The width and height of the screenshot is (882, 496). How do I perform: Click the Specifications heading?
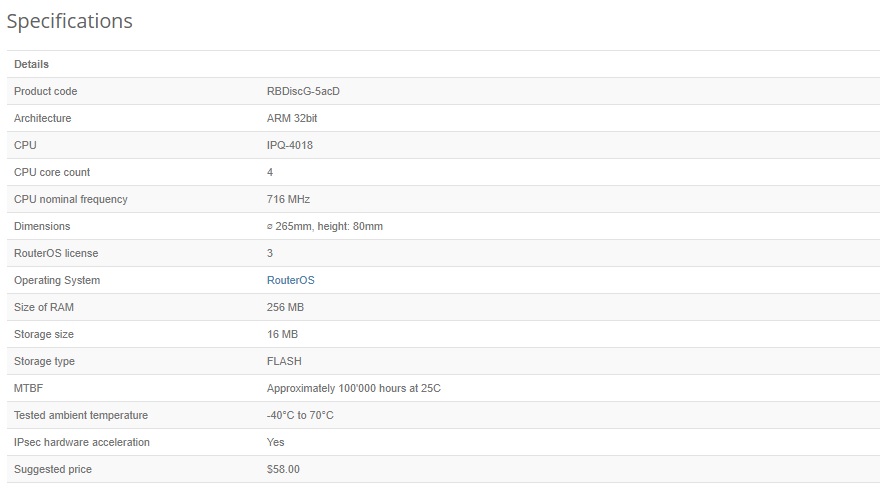pyautogui.click(x=70, y=21)
